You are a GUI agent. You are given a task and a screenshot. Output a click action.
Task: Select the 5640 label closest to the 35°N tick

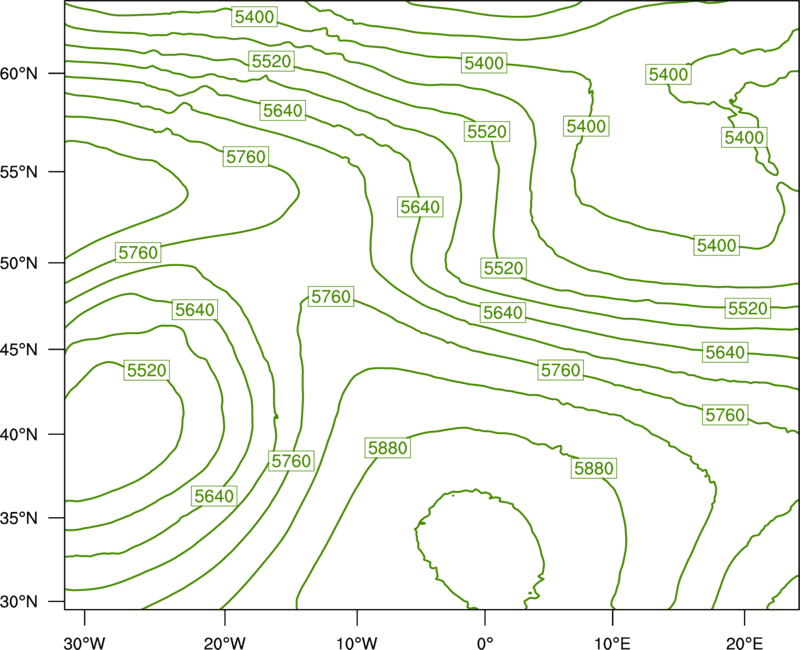click(x=214, y=495)
